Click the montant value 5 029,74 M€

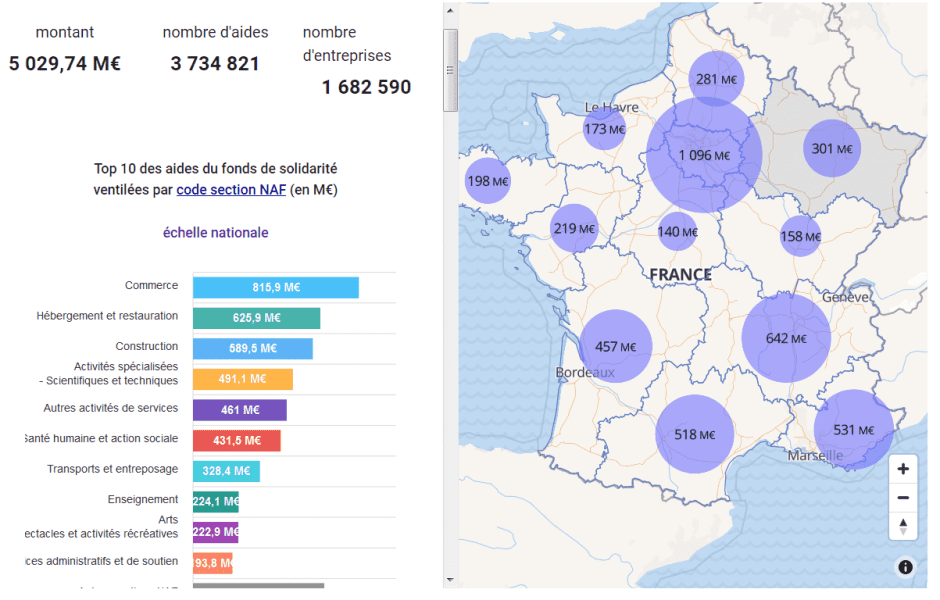(x=65, y=64)
